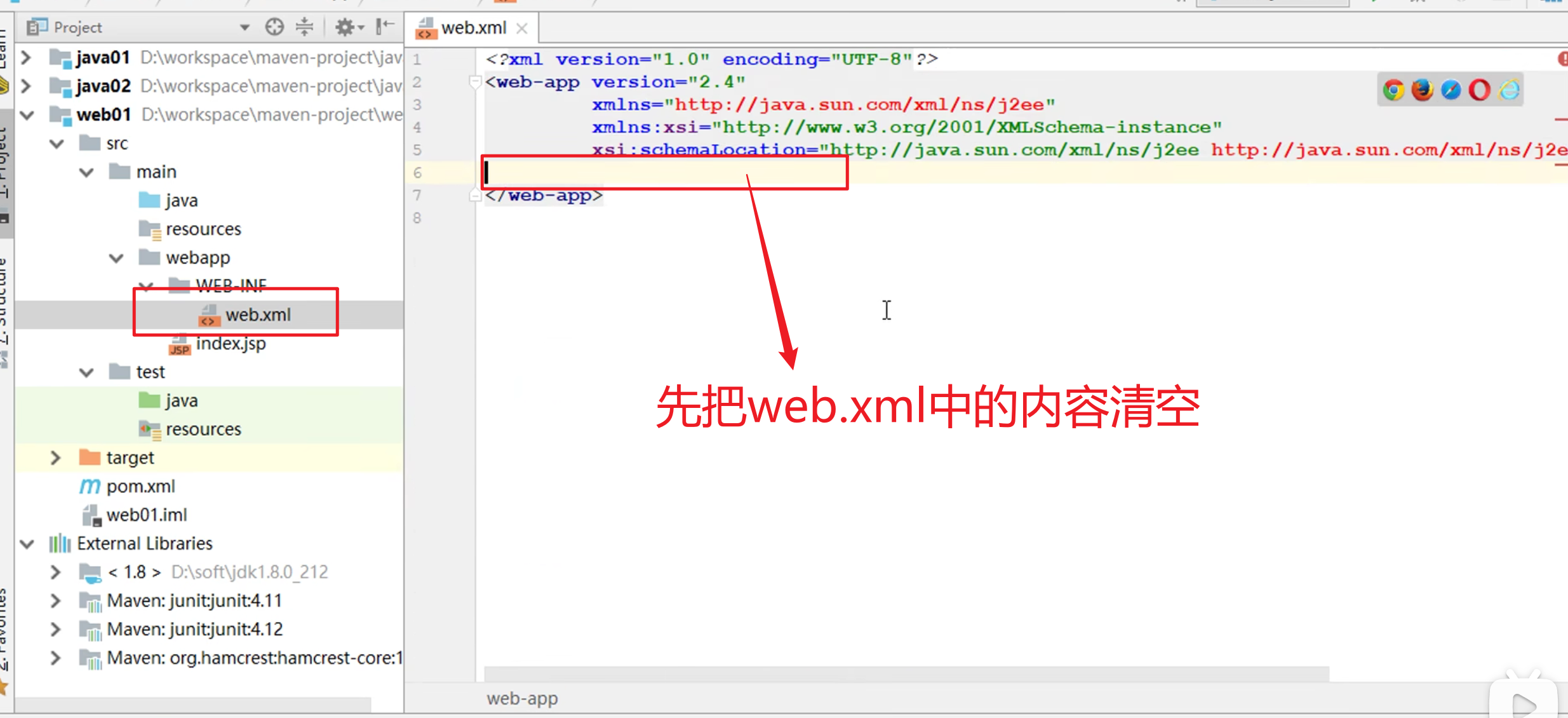Close the web.xml editor tab
The width and height of the screenshot is (1568, 718).
click(522, 29)
